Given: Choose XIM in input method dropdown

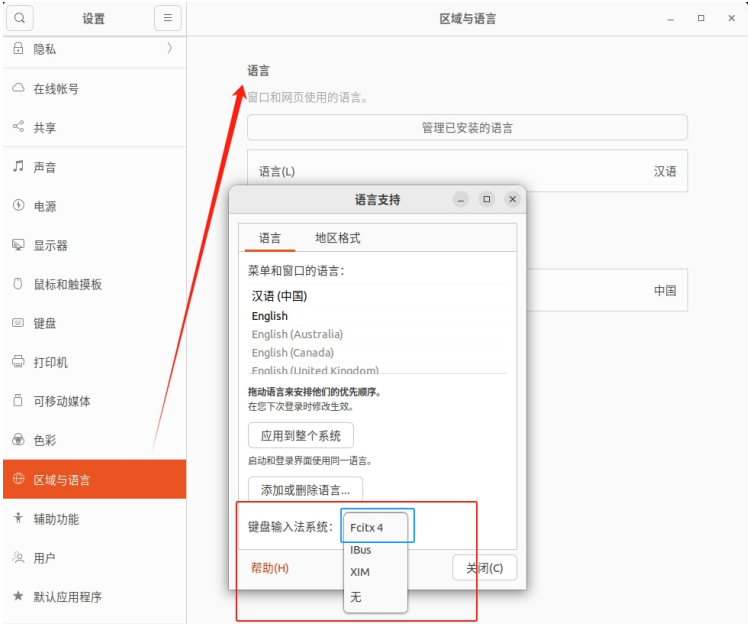Looking at the screenshot, I should 375,572.
